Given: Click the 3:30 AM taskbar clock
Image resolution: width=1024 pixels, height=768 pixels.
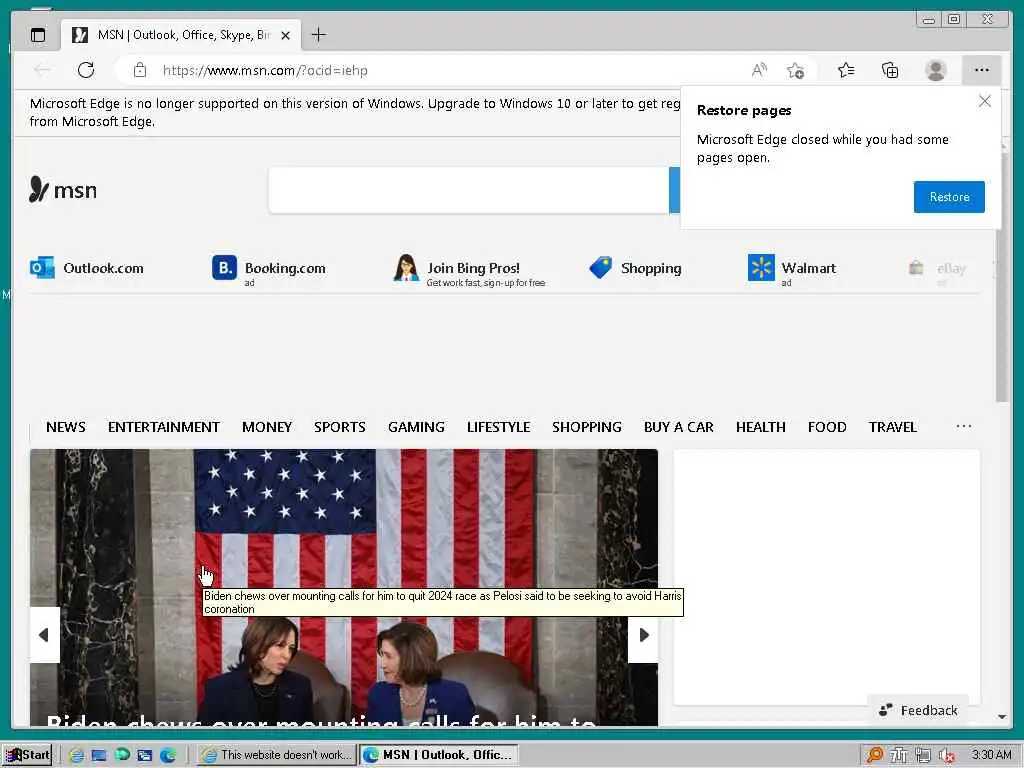Looking at the screenshot, I should (x=991, y=755).
